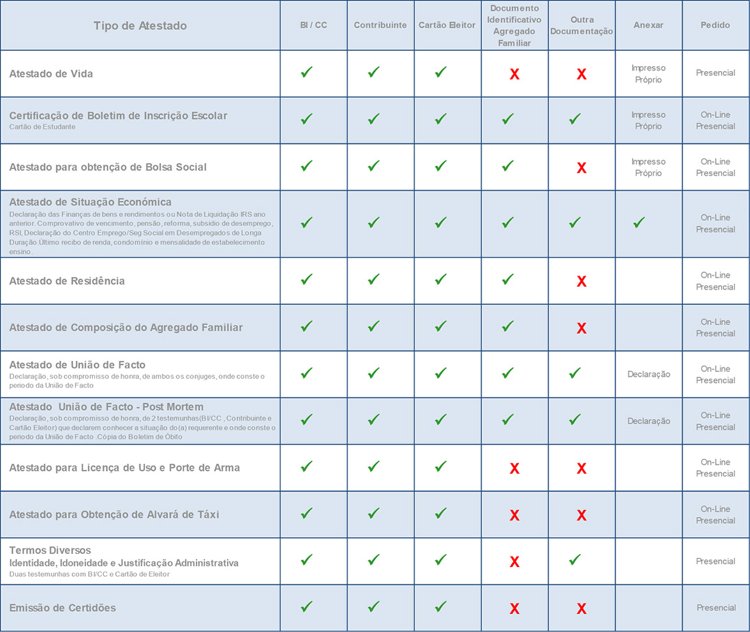Click the red X under Documento Identificativo for Licença de Porte de Arma
Viewport: 750px width, 632px height.
click(x=514, y=468)
